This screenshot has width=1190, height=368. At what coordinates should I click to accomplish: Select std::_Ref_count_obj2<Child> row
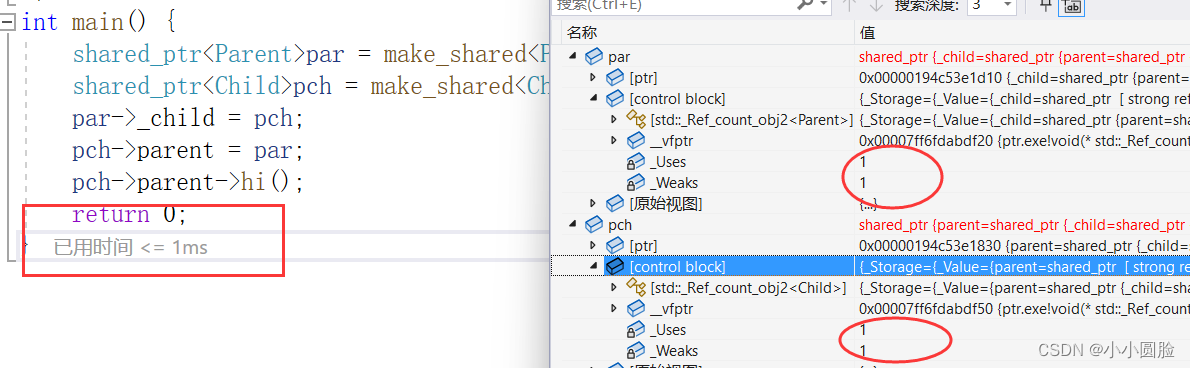pyautogui.click(x=748, y=288)
